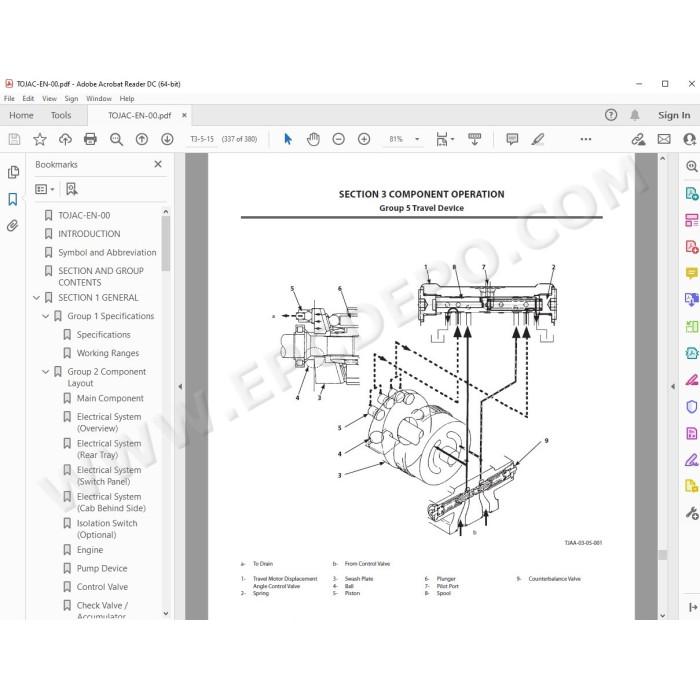Go to the Main Component bookmark
The image size is (700, 700).
click(x=110, y=398)
